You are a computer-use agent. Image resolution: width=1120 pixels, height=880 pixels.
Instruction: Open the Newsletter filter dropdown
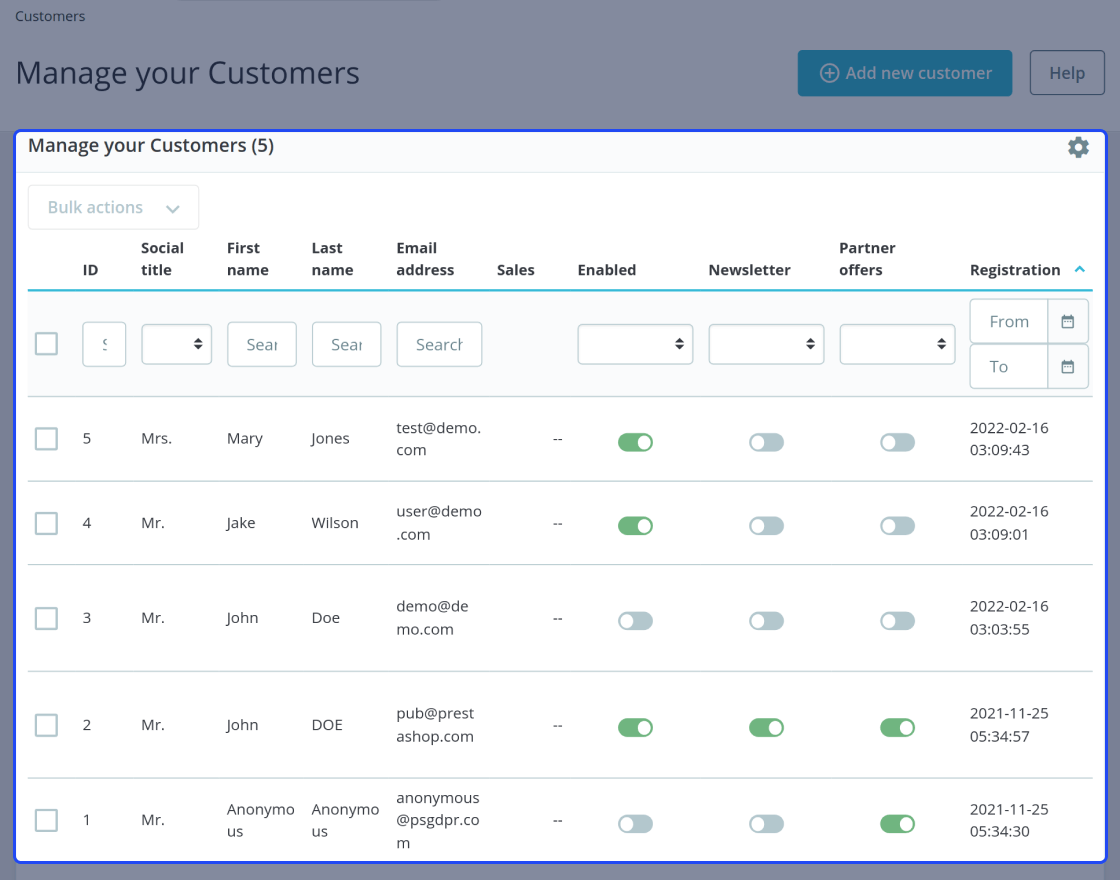766,344
